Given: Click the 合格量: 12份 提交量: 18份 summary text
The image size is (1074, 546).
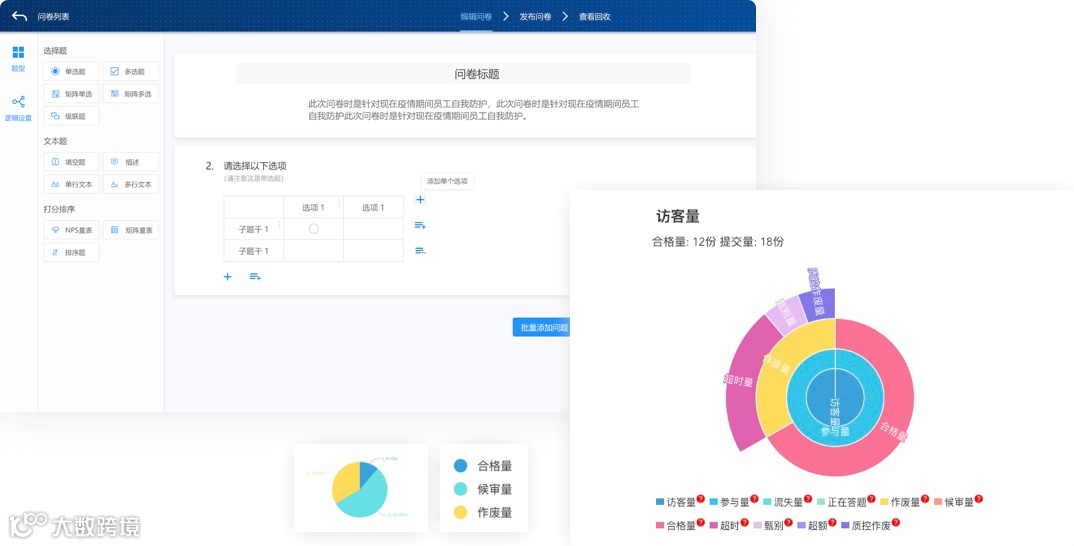Looking at the screenshot, I should [718, 242].
